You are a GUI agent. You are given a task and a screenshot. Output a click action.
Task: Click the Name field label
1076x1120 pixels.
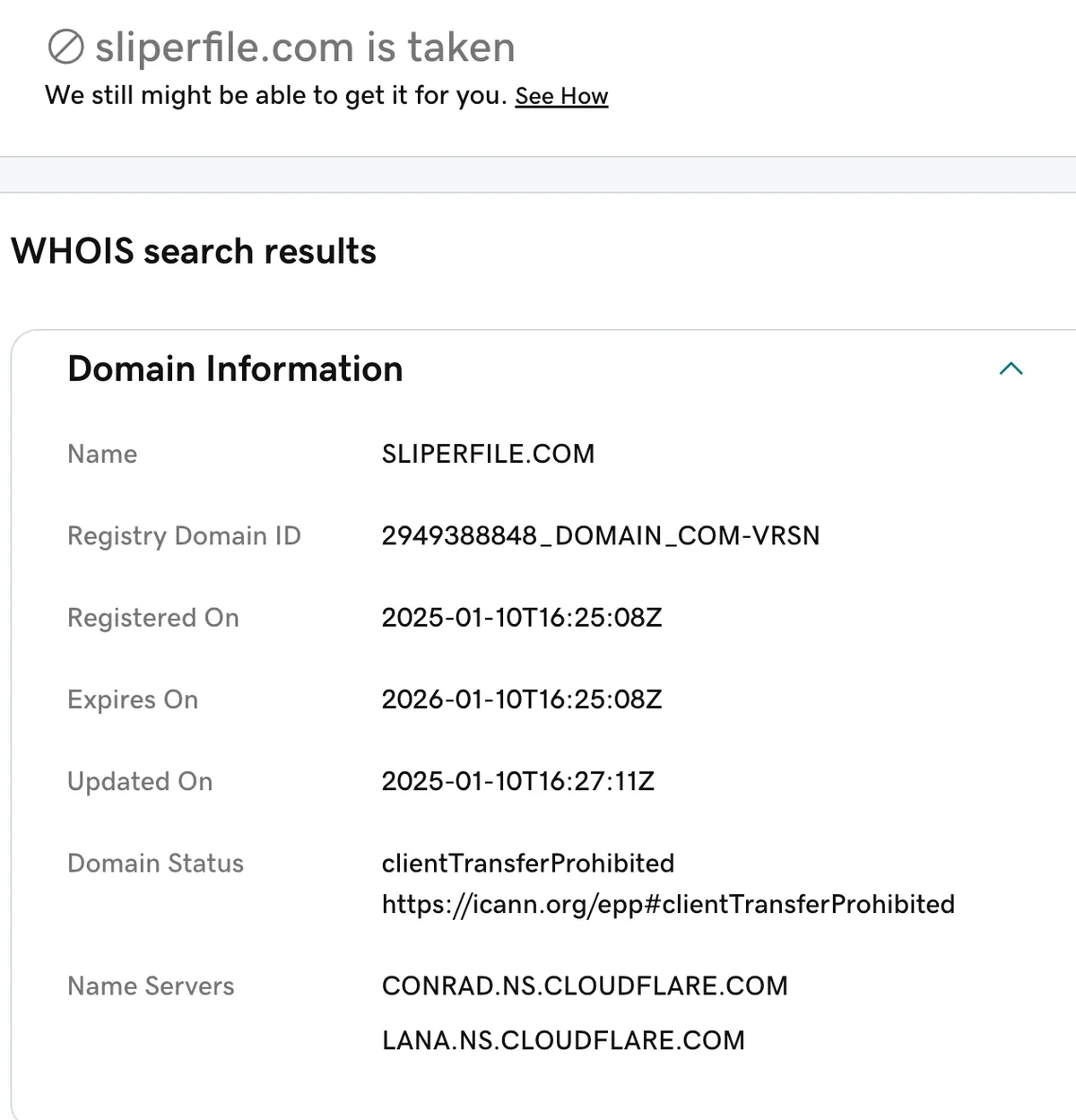101,454
